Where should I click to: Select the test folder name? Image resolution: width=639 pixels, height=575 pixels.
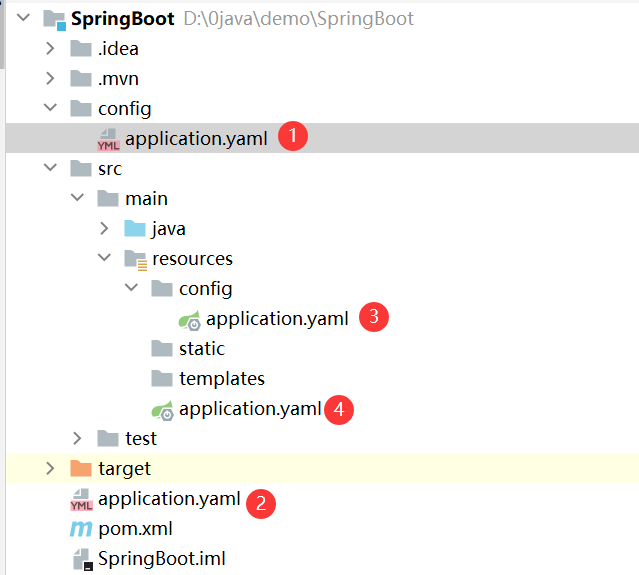[141, 439]
